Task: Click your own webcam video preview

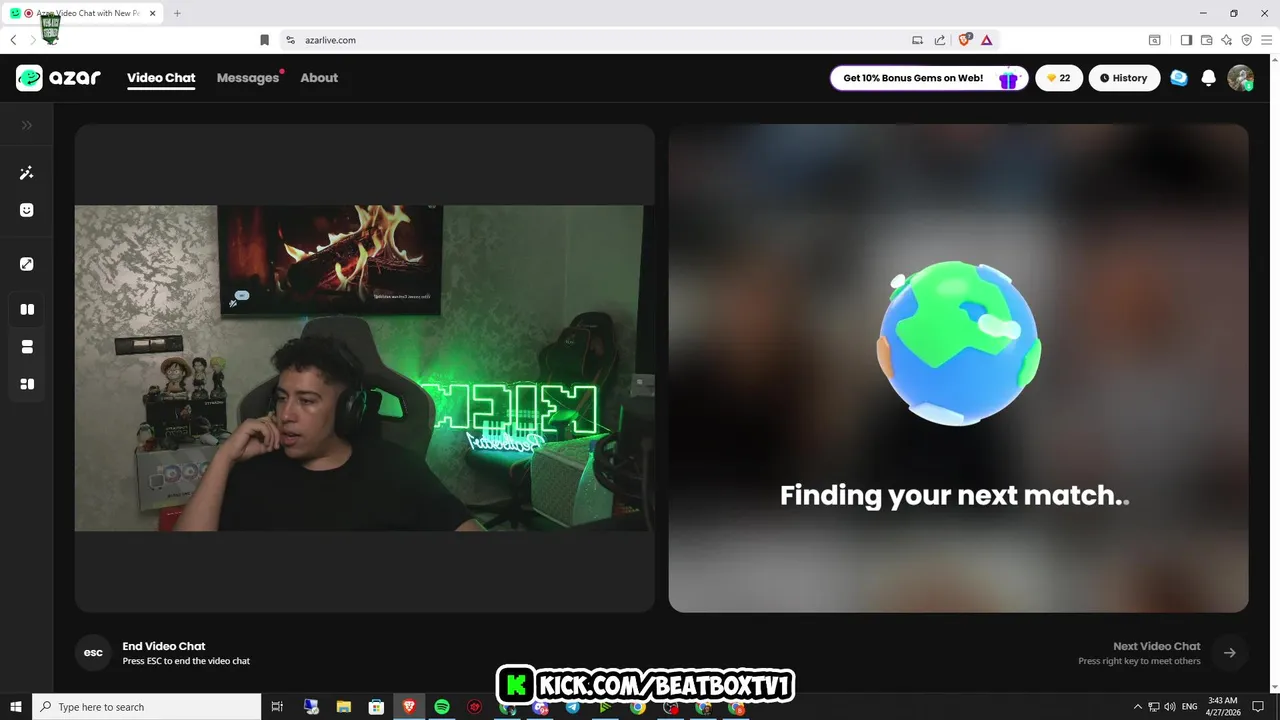Action: click(x=364, y=368)
